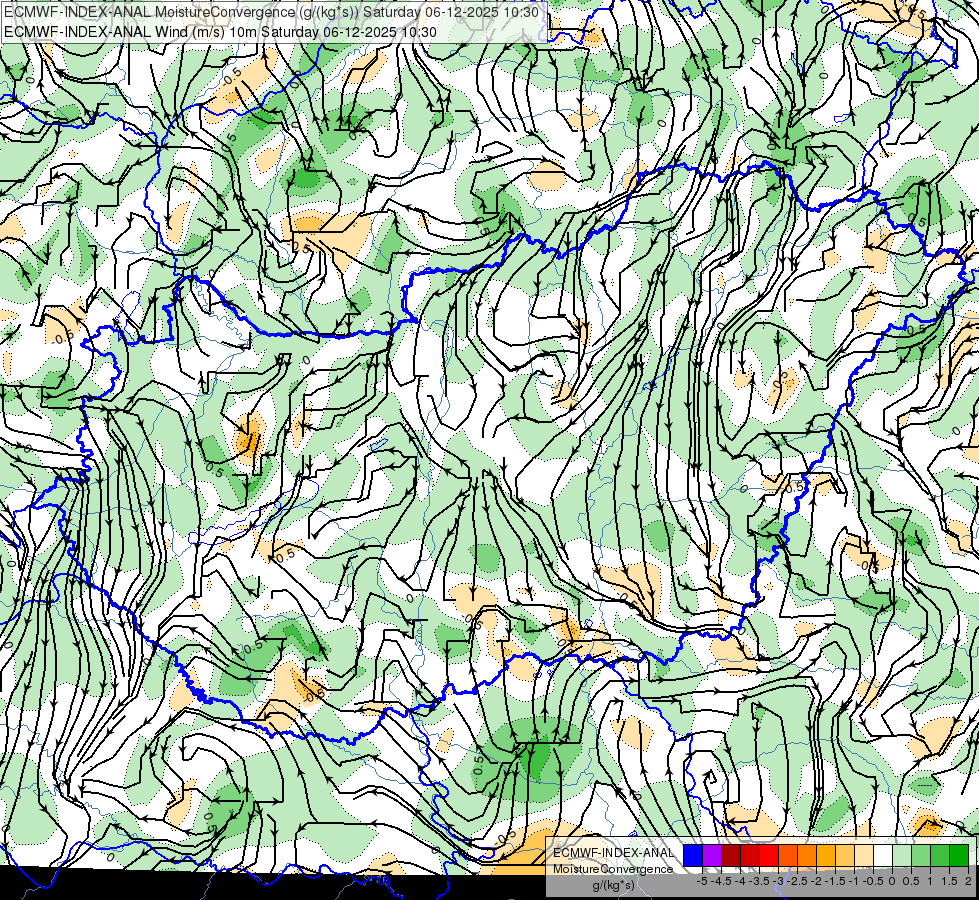Click the legend tick value '-3'
Screen dimensions: 979x900
pyautogui.click(x=779, y=881)
